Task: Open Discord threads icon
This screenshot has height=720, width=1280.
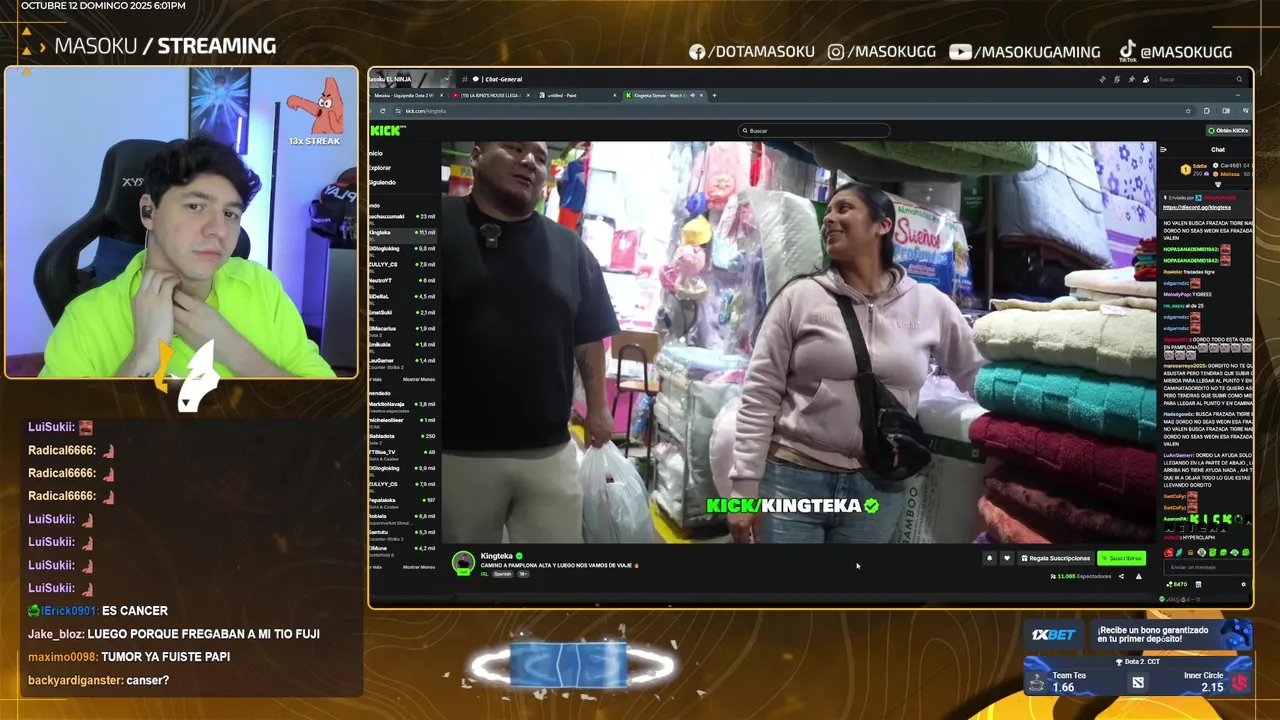Action: pos(1103,79)
